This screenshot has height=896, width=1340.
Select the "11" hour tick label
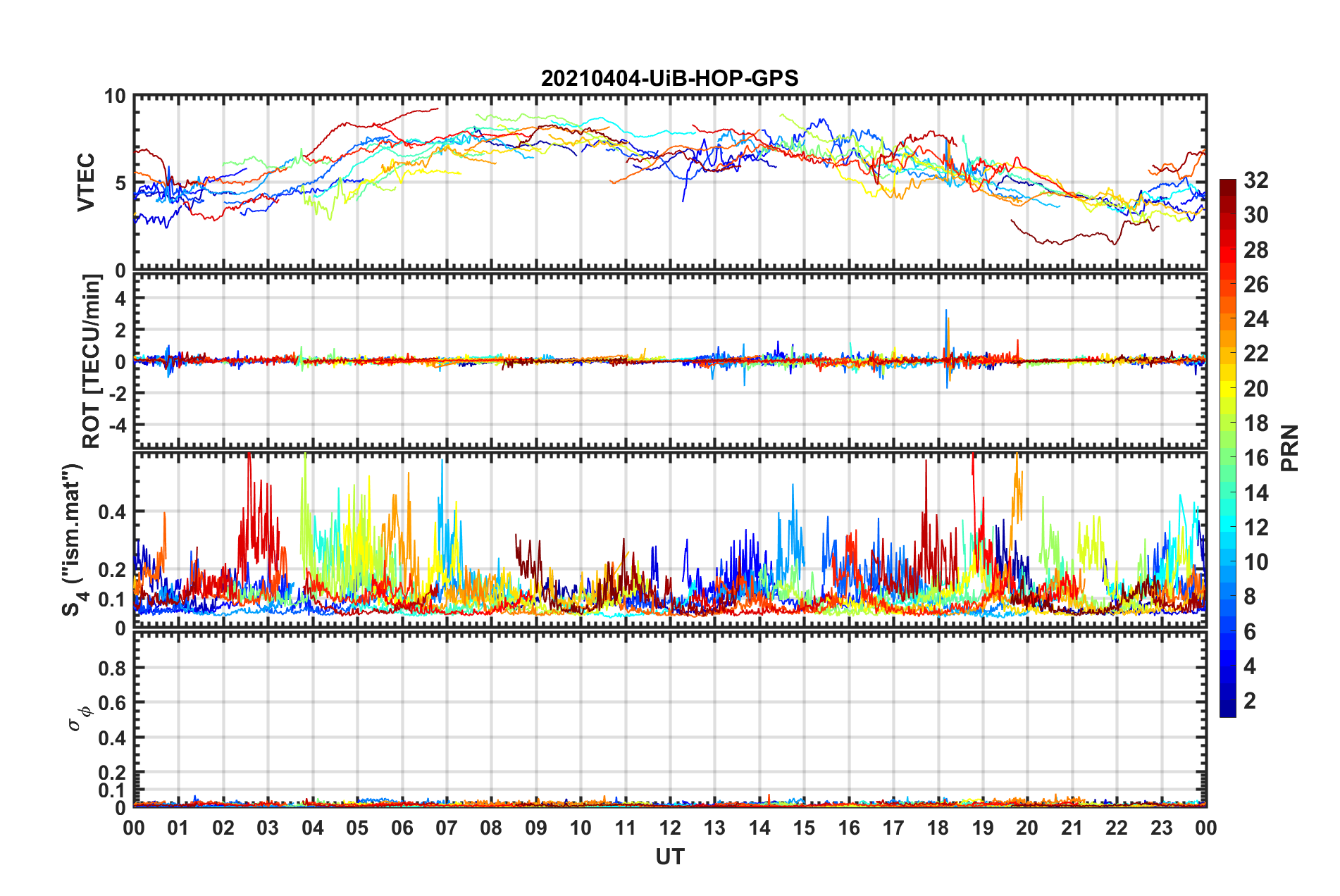626,828
